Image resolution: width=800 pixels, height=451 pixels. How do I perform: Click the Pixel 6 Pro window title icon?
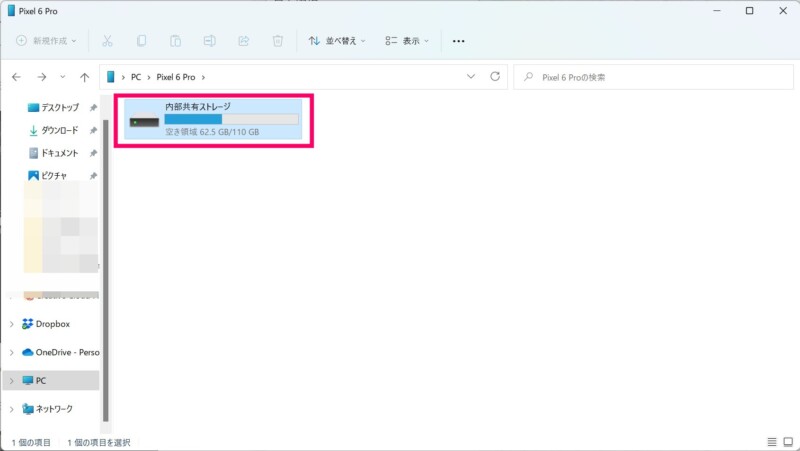pyautogui.click(x=11, y=11)
